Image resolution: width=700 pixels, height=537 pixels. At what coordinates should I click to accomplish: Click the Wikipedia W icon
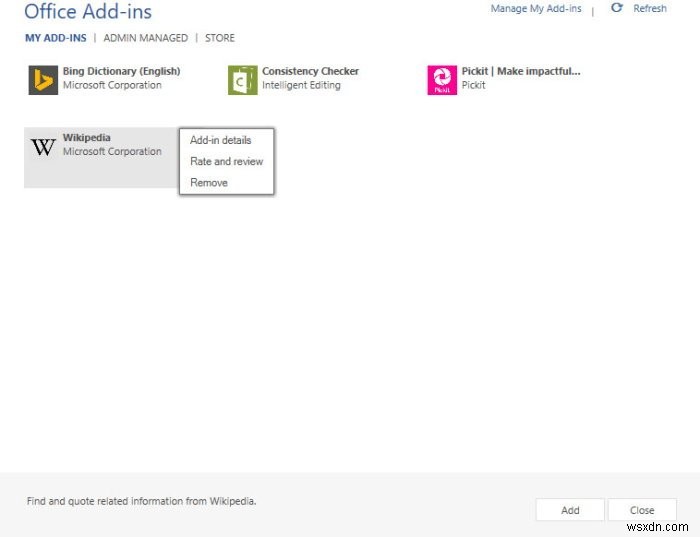pyautogui.click(x=43, y=147)
